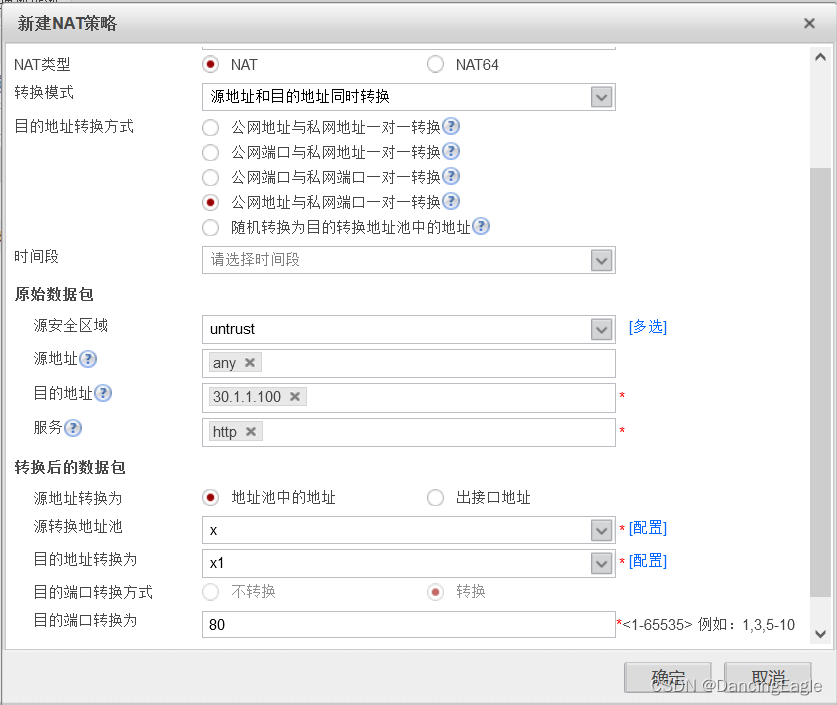The width and height of the screenshot is (837, 705).
Task: Confirm with the 确定 button
Action: point(668,678)
